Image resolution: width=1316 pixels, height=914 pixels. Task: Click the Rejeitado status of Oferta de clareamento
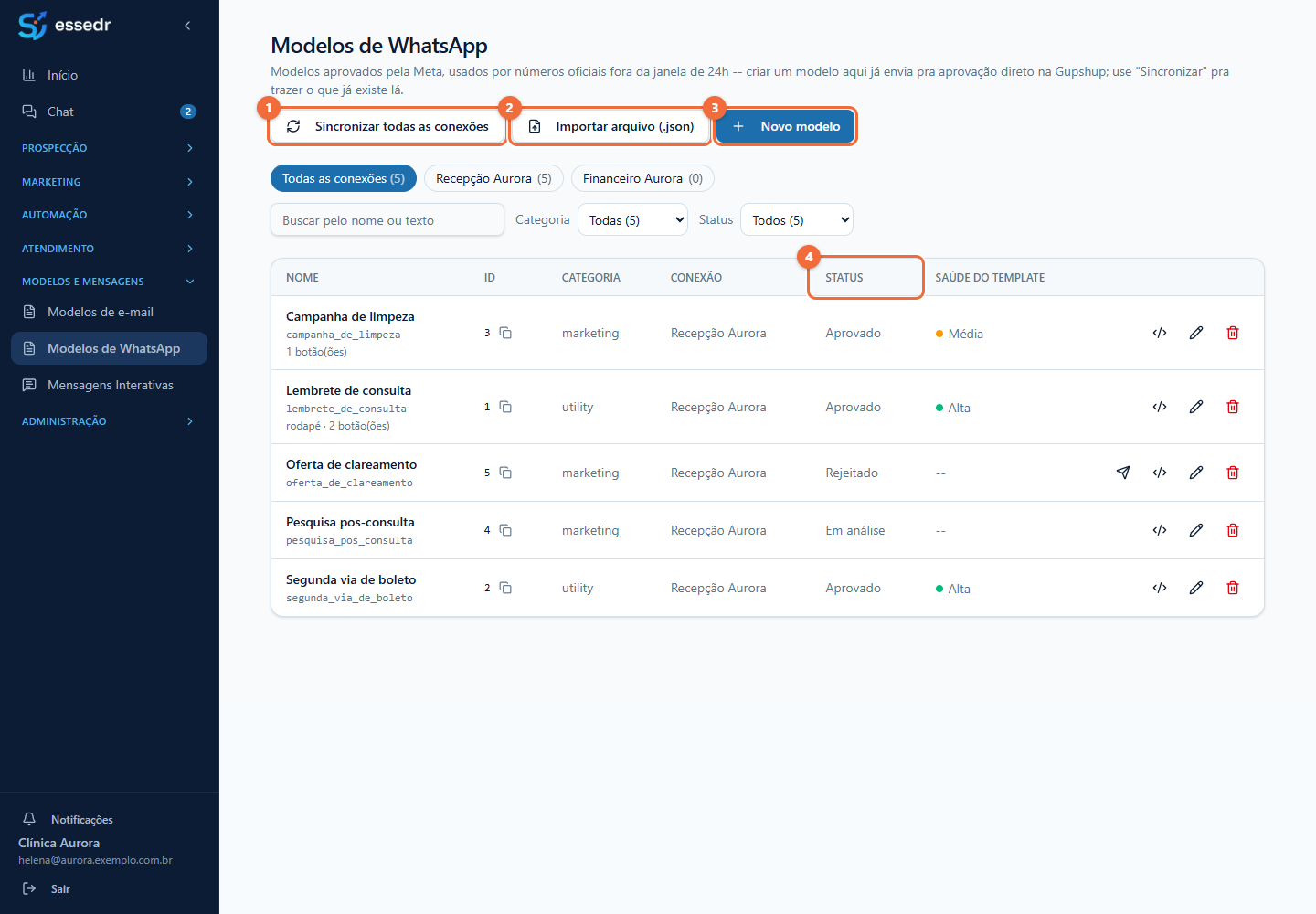(852, 473)
